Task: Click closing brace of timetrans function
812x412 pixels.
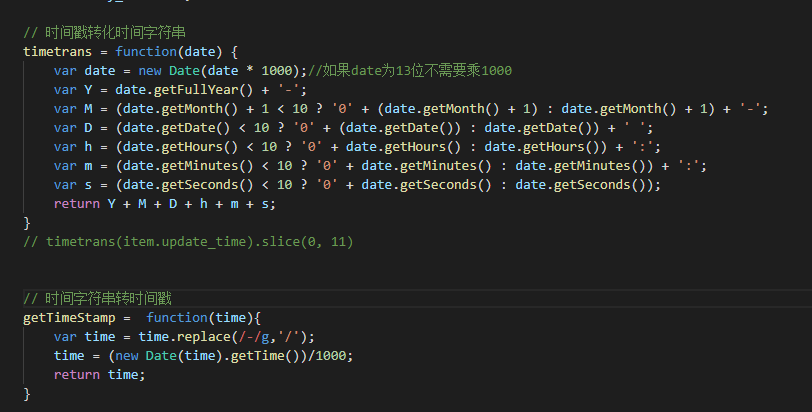Action: tap(27, 223)
